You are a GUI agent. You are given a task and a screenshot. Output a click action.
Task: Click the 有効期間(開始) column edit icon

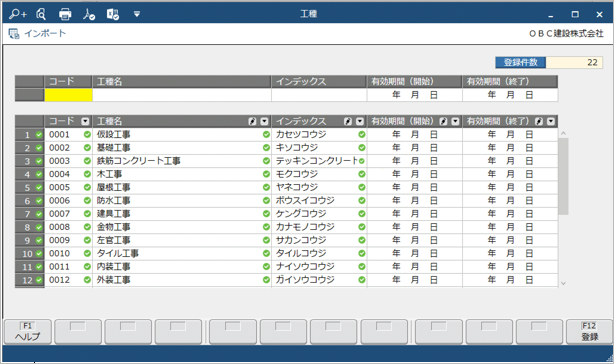[x=443, y=121]
